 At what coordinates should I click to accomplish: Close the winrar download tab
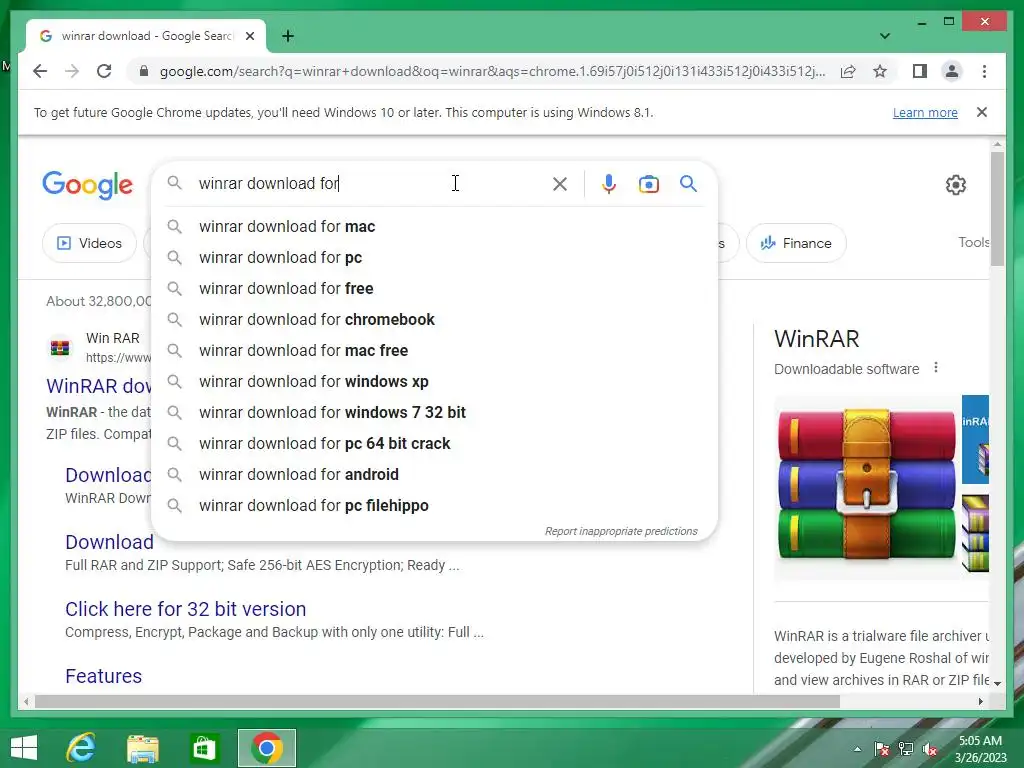point(249,36)
